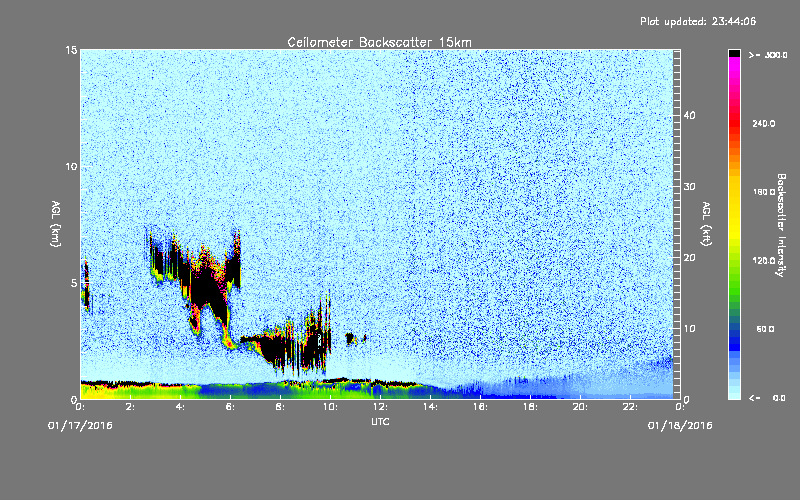Screen dimensions: 800x500
Task: Click the '180.0' colorbar label
Action: tap(764, 192)
